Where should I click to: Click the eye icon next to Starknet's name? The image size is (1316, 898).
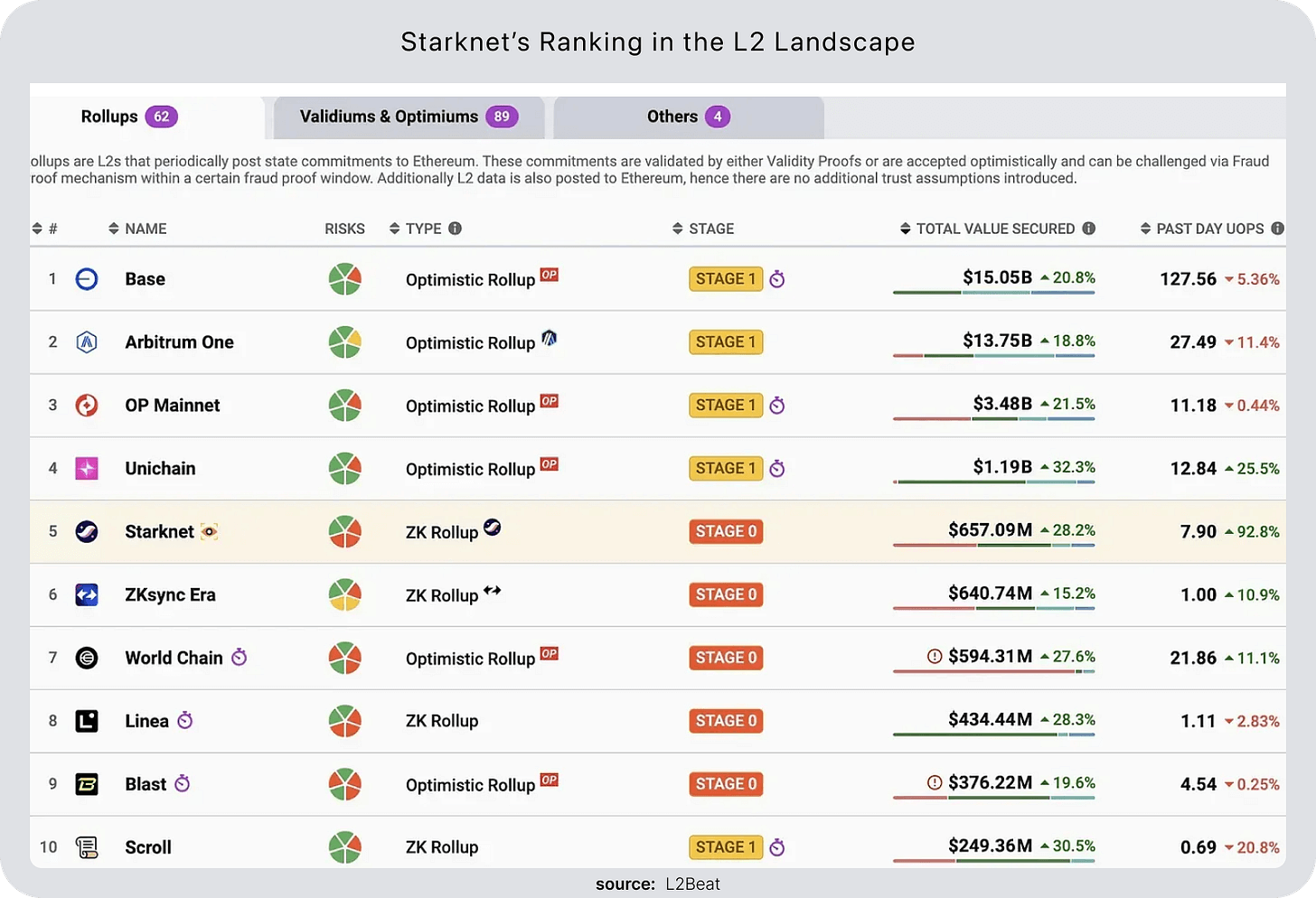click(209, 531)
